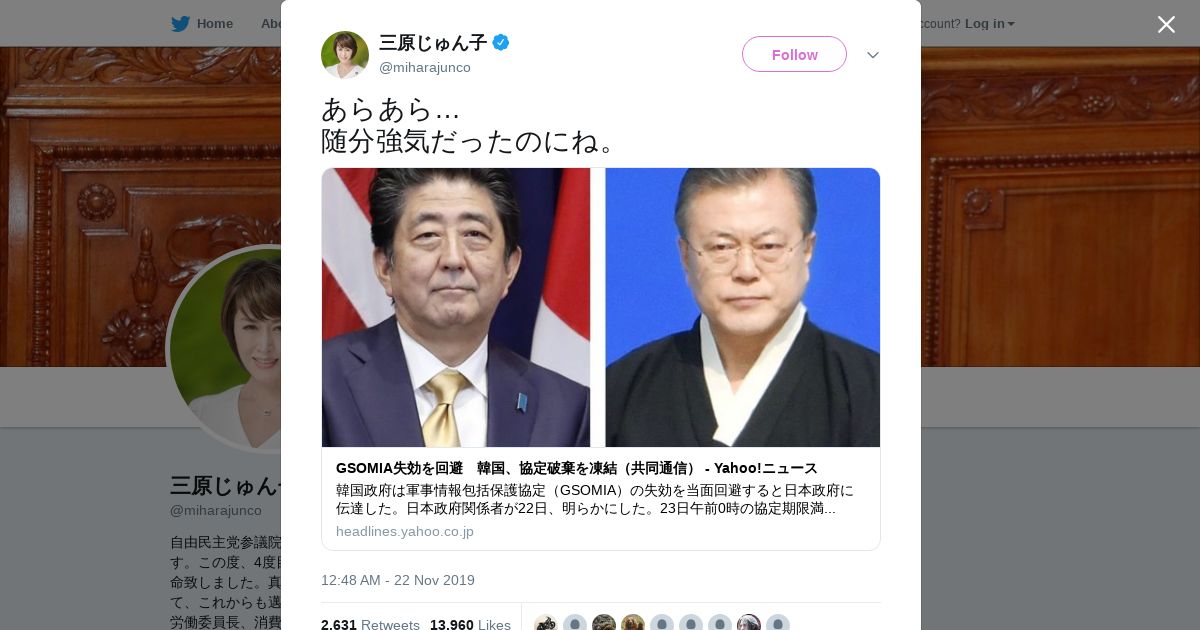This screenshot has width=1200, height=630.
Task: Open the Yahoo news card image
Action: tap(601, 307)
